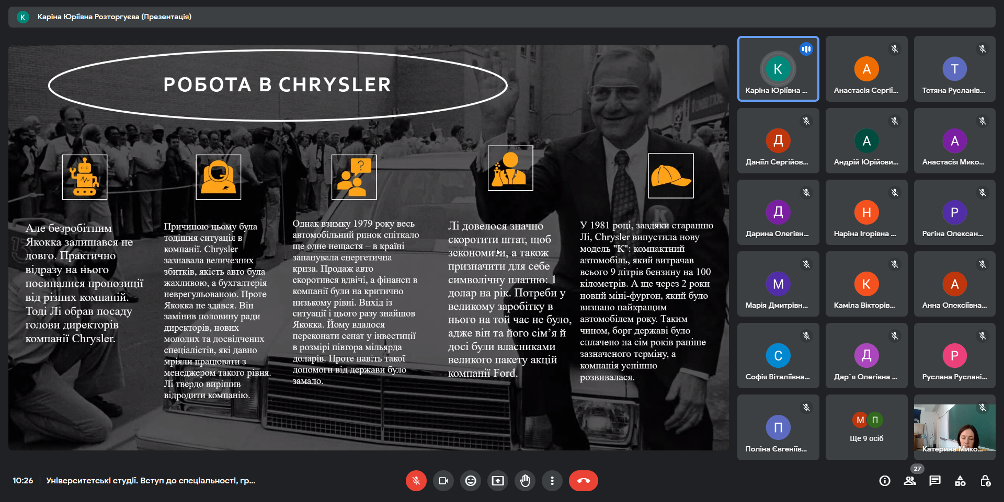Open the meeting details info icon
Image resolution: width=1004 pixels, height=502 pixels.
tap(884, 480)
